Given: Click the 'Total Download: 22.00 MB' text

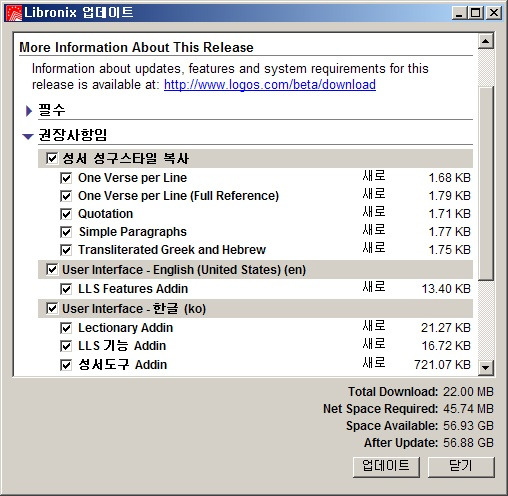Looking at the screenshot, I should tap(421, 392).
